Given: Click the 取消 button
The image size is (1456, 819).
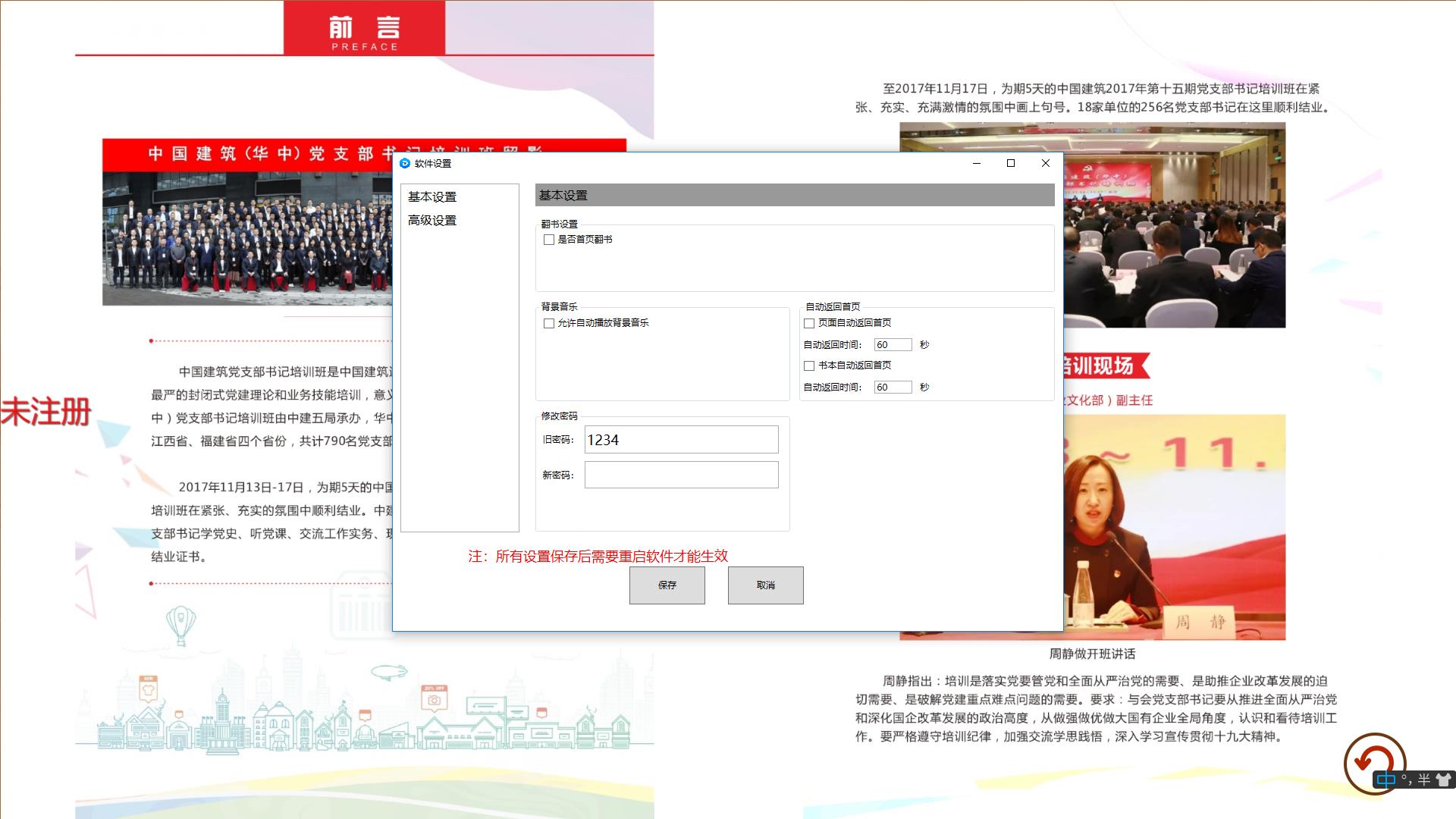Looking at the screenshot, I should click(766, 585).
